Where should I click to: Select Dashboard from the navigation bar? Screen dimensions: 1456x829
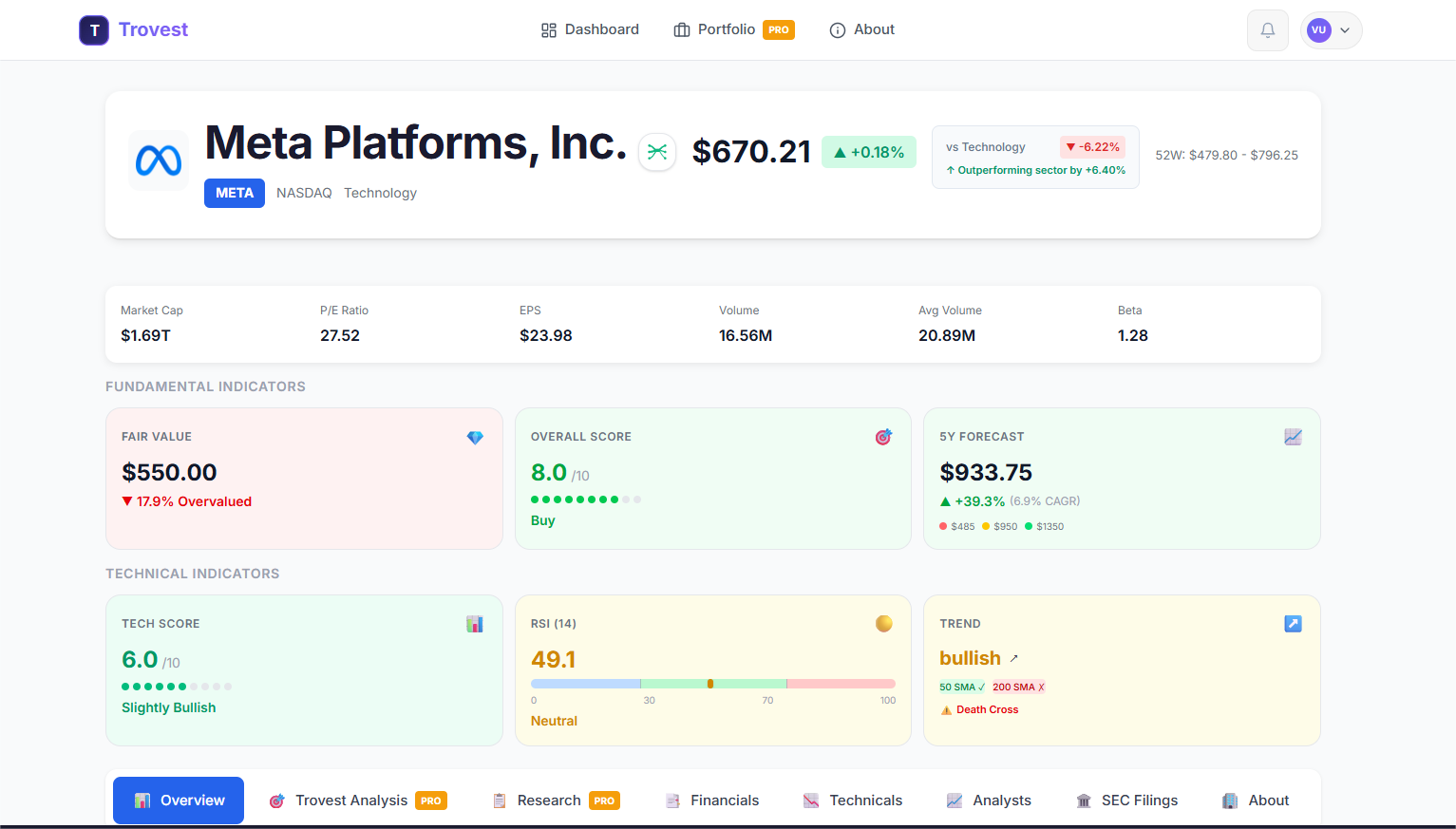pyautogui.click(x=589, y=29)
